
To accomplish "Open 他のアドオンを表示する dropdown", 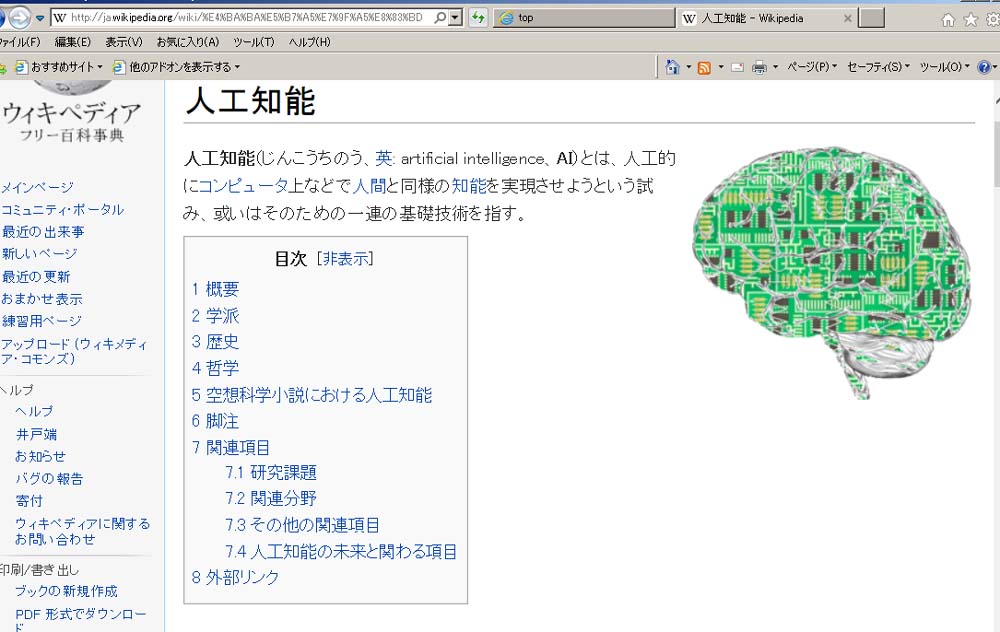I will tap(177, 67).
